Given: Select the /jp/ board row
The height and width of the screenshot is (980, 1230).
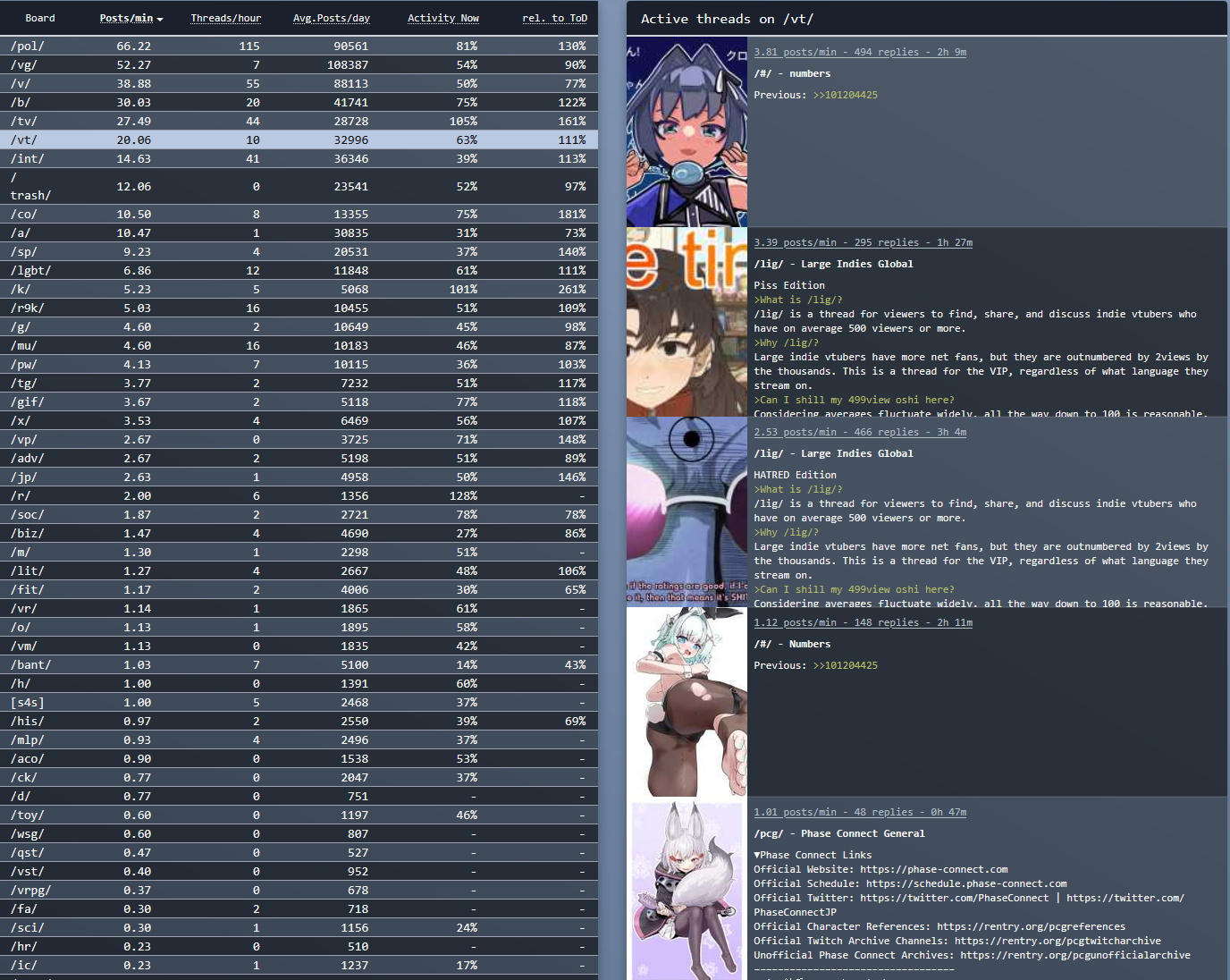Looking at the screenshot, I should tap(299, 477).
